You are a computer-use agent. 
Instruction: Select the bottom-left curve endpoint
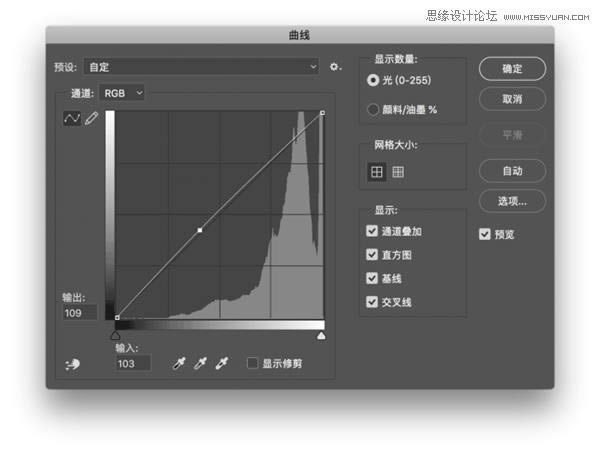click(117, 317)
